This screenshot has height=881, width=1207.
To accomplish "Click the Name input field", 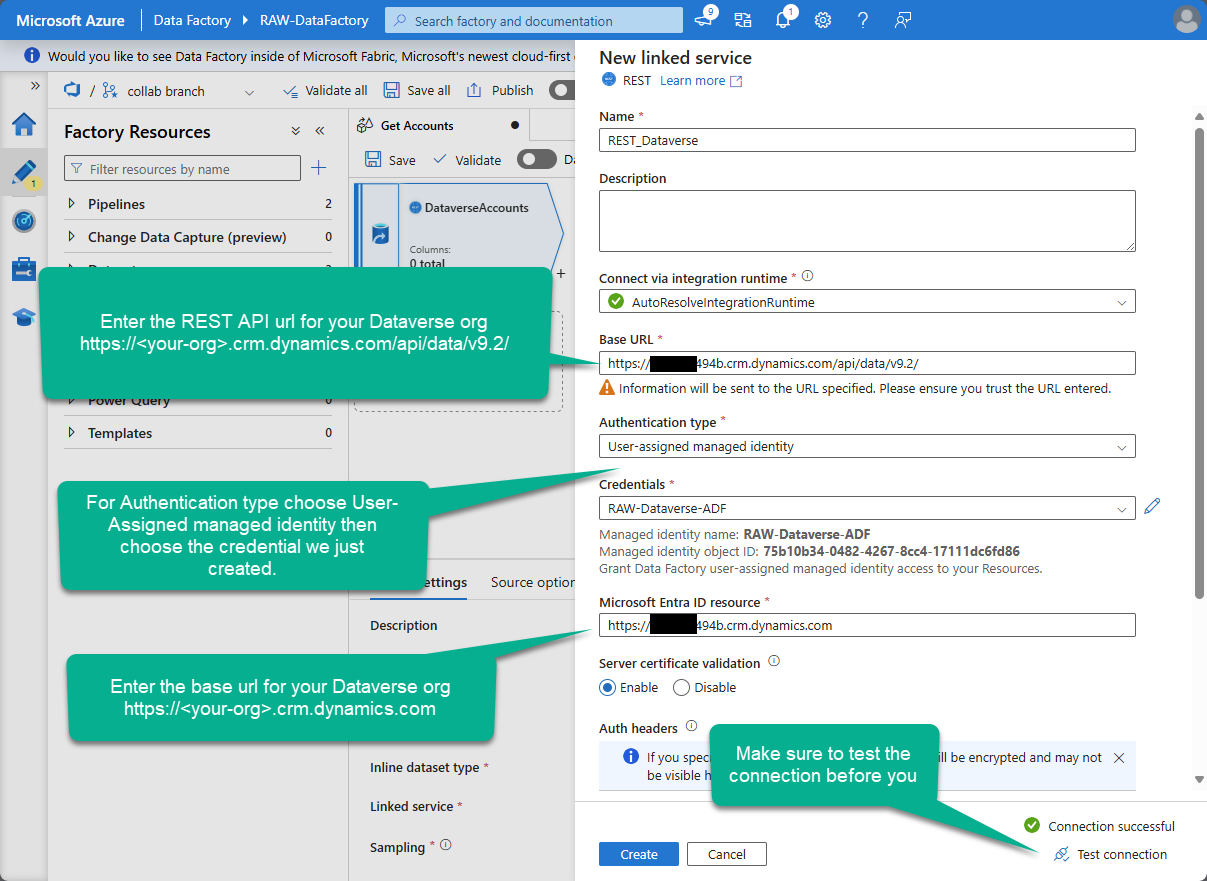I will 867,140.
